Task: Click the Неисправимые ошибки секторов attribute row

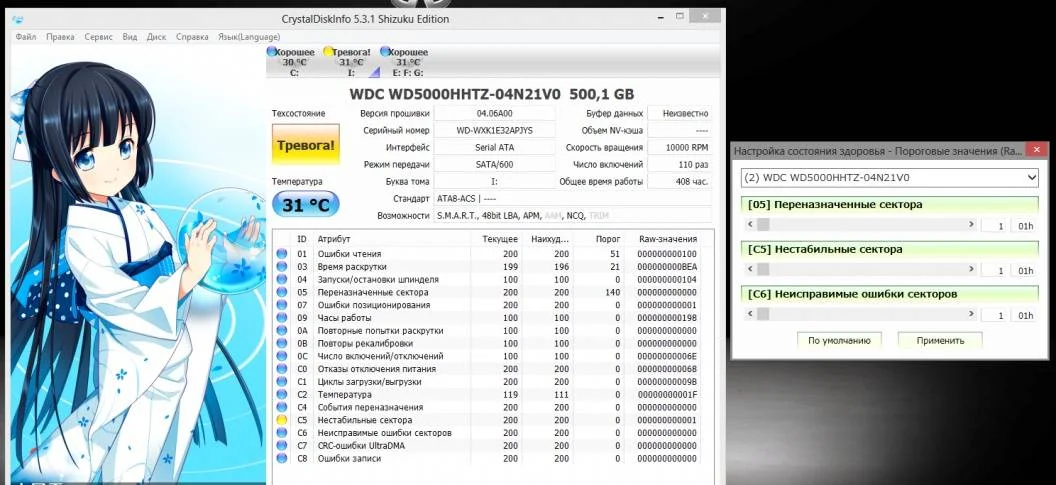Action: tap(488, 433)
